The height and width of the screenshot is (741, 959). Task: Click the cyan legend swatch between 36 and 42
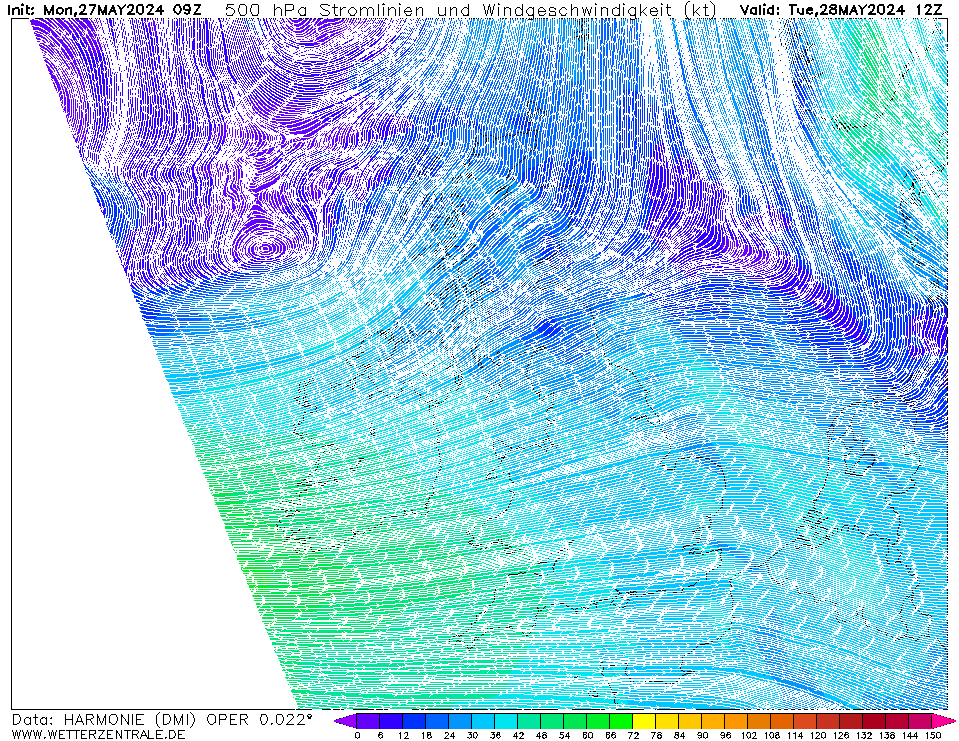[506, 721]
